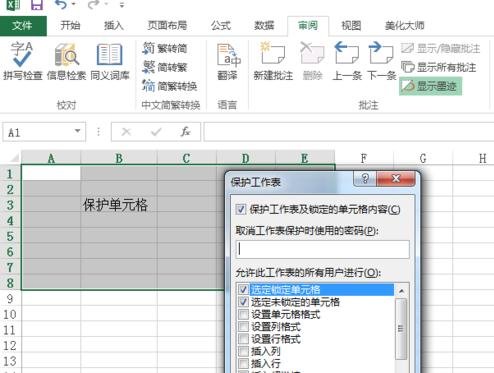Click the password input field in dialog
Viewport: 494px width, 373px height.
(323, 249)
